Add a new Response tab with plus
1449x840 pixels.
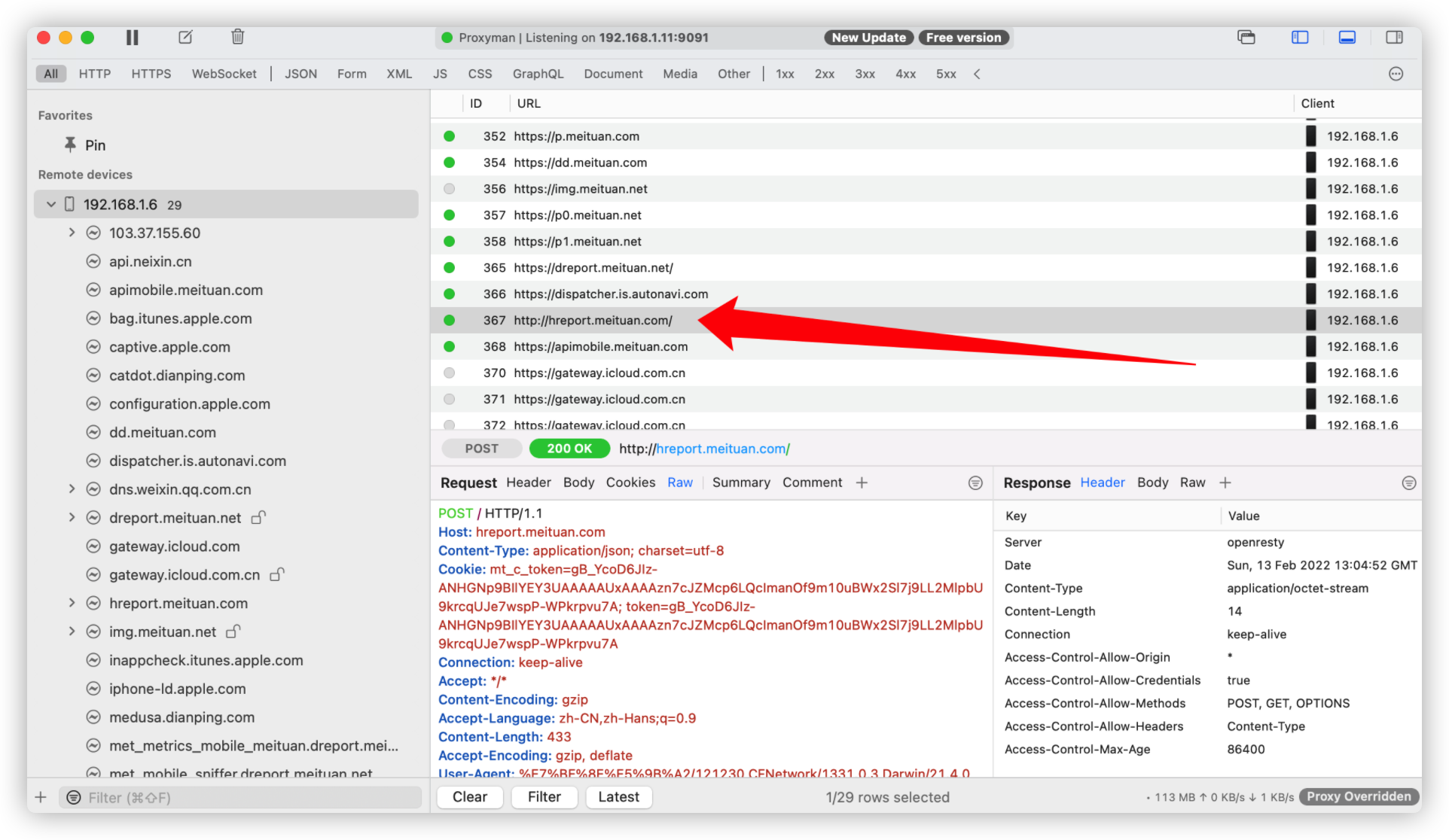pyautogui.click(x=1225, y=482)
